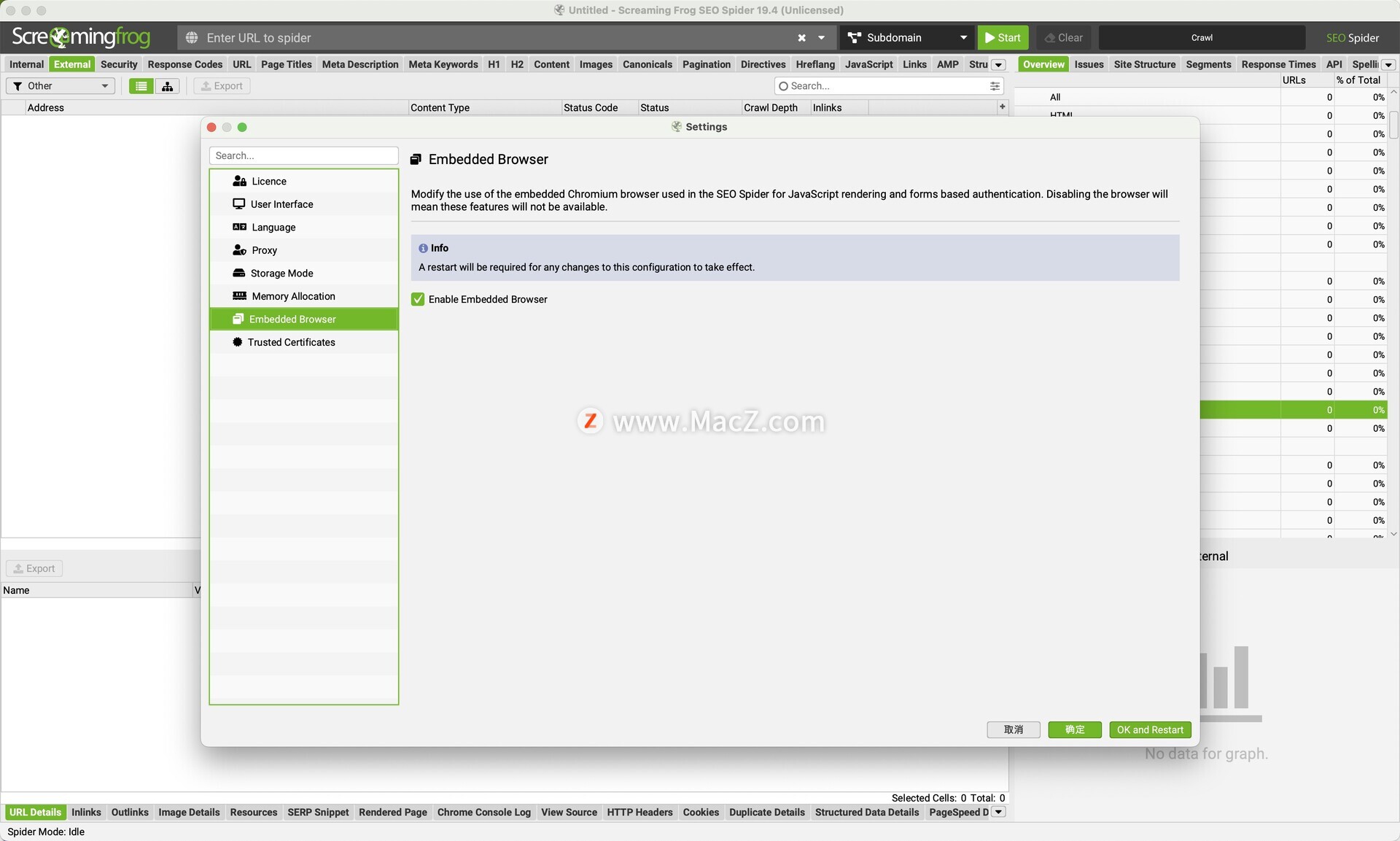The width and height of the screenshot is (1400, 841).
Task: Click the OK and Restart button
Action: click(x=1150, y=729)
